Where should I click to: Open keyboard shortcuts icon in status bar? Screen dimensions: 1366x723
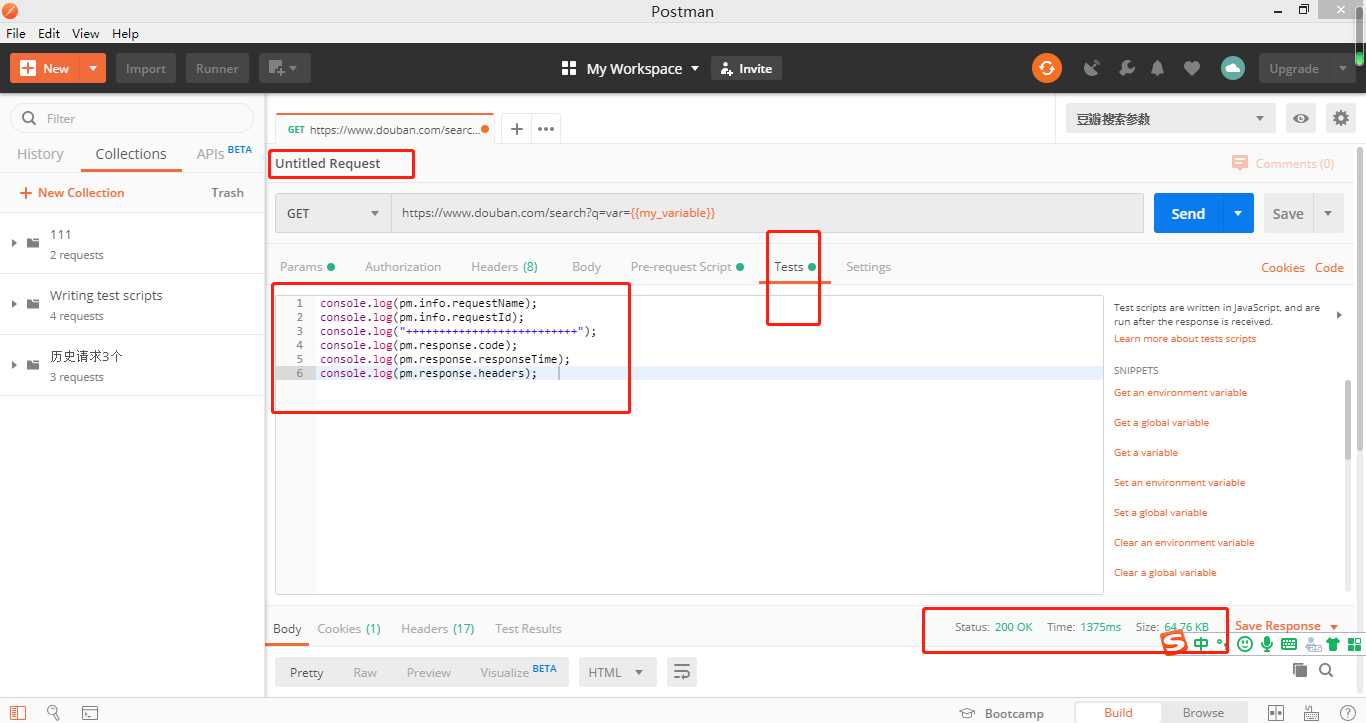[x=1312, y=713]
